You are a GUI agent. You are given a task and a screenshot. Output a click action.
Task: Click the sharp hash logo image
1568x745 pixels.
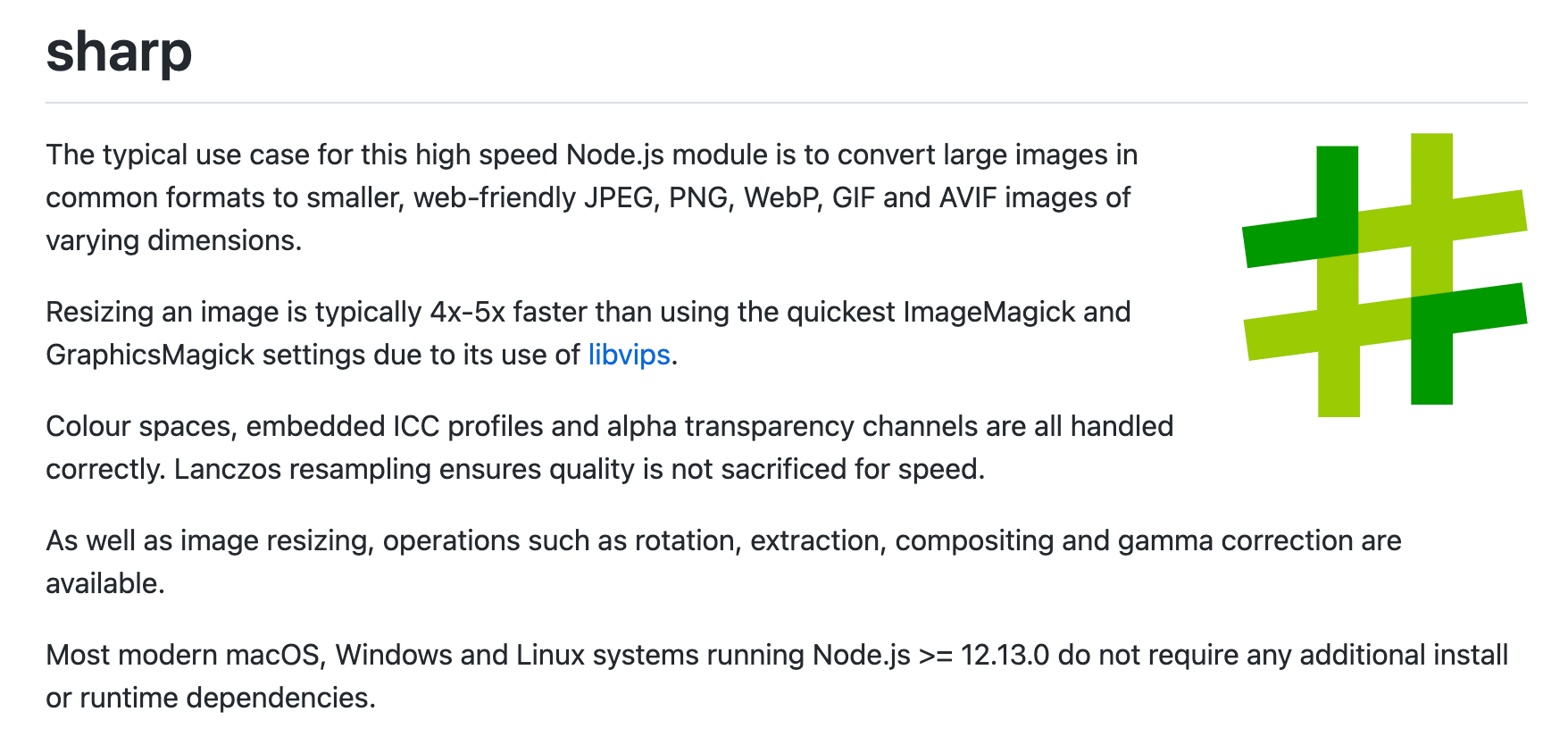(1384, 275)
